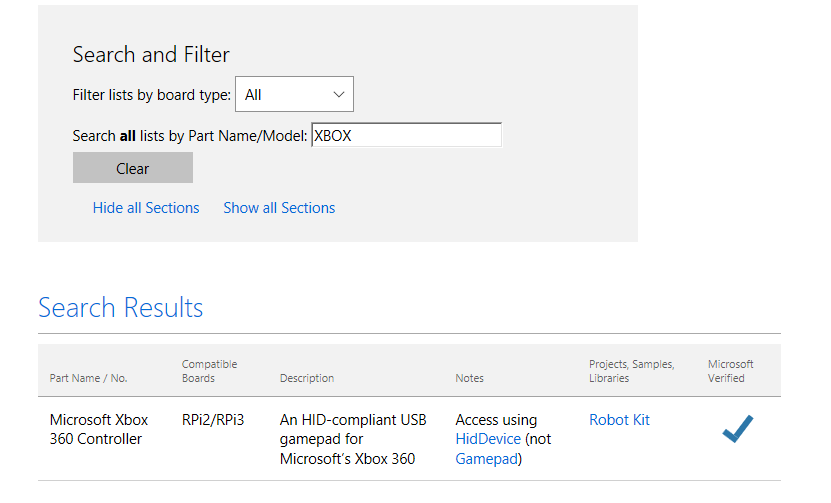Click the Part Name/Model search field
This screenshot has width=831, height=503.
pyautogui.click(x=406, y=135)
